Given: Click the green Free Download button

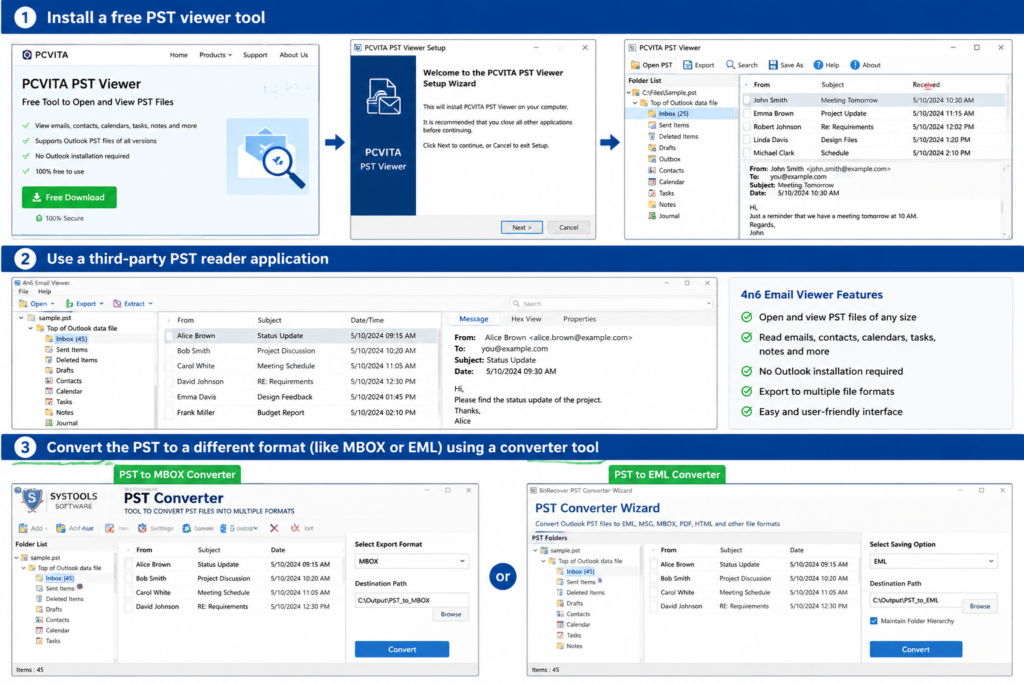Looking at the screenshot, I should coord(69,197).
